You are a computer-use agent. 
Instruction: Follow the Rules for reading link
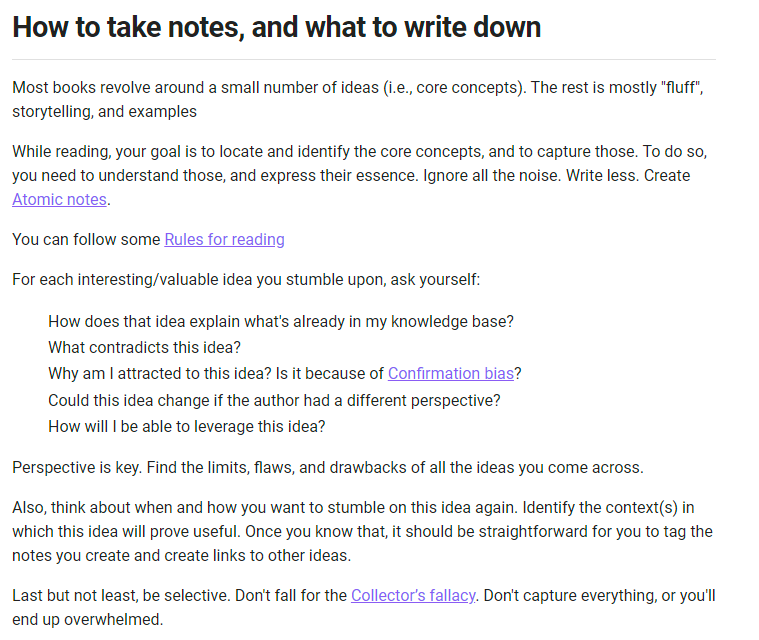coord(224,239)
